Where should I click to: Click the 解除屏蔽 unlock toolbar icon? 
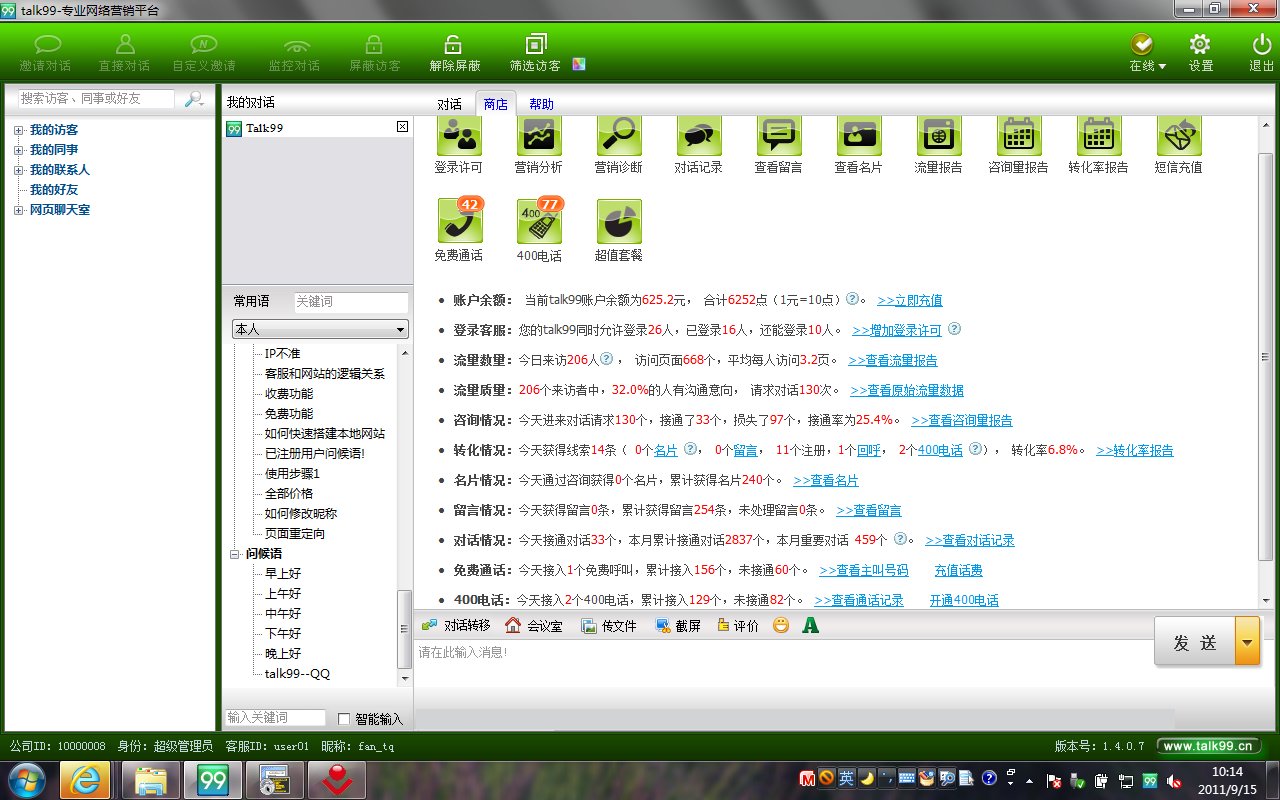[x=454, y=53]
